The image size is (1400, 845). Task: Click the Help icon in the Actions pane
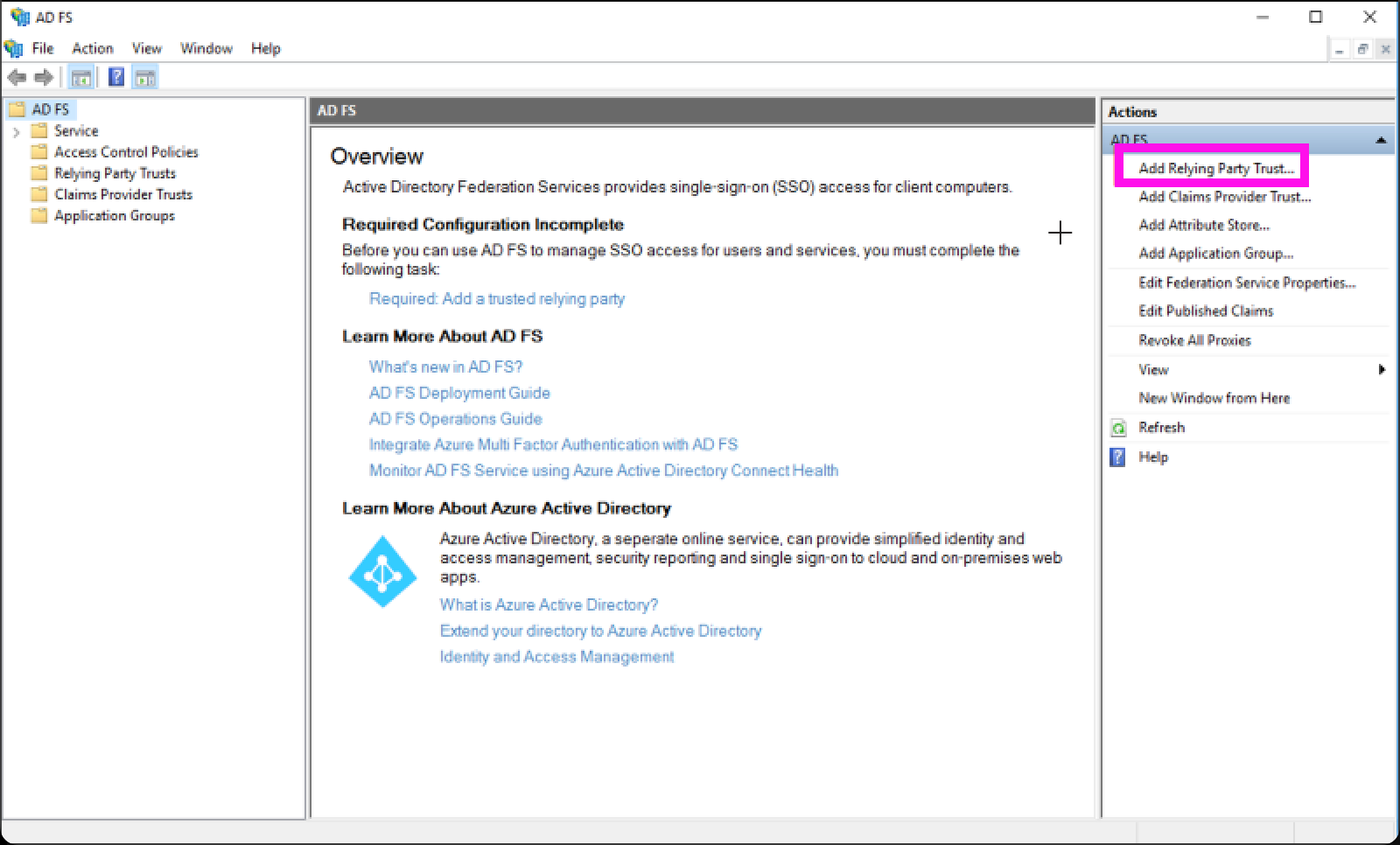(x=1117, y=457)
